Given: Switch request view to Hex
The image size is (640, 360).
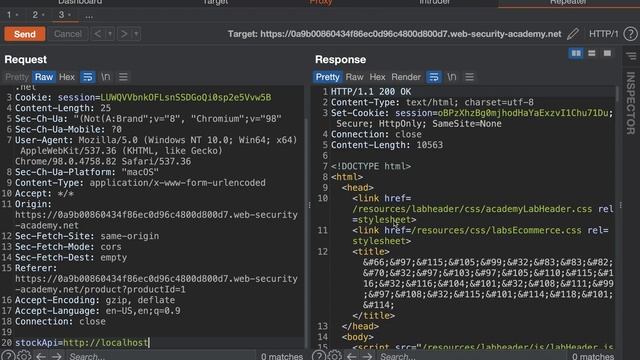Looking at the screenshot, I should pos(67,77).
